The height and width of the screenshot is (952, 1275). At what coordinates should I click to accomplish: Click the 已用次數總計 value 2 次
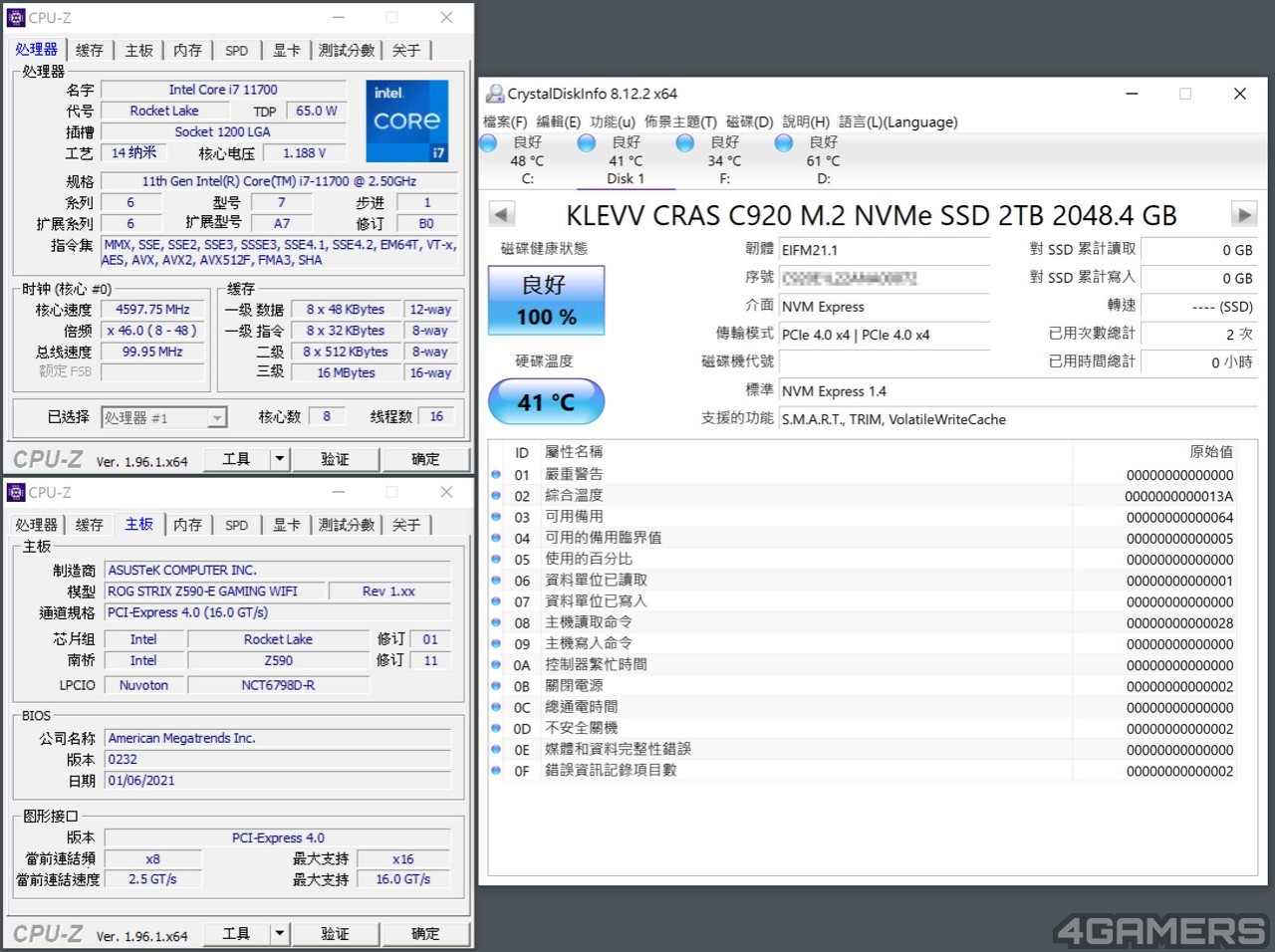[1197, 334]
